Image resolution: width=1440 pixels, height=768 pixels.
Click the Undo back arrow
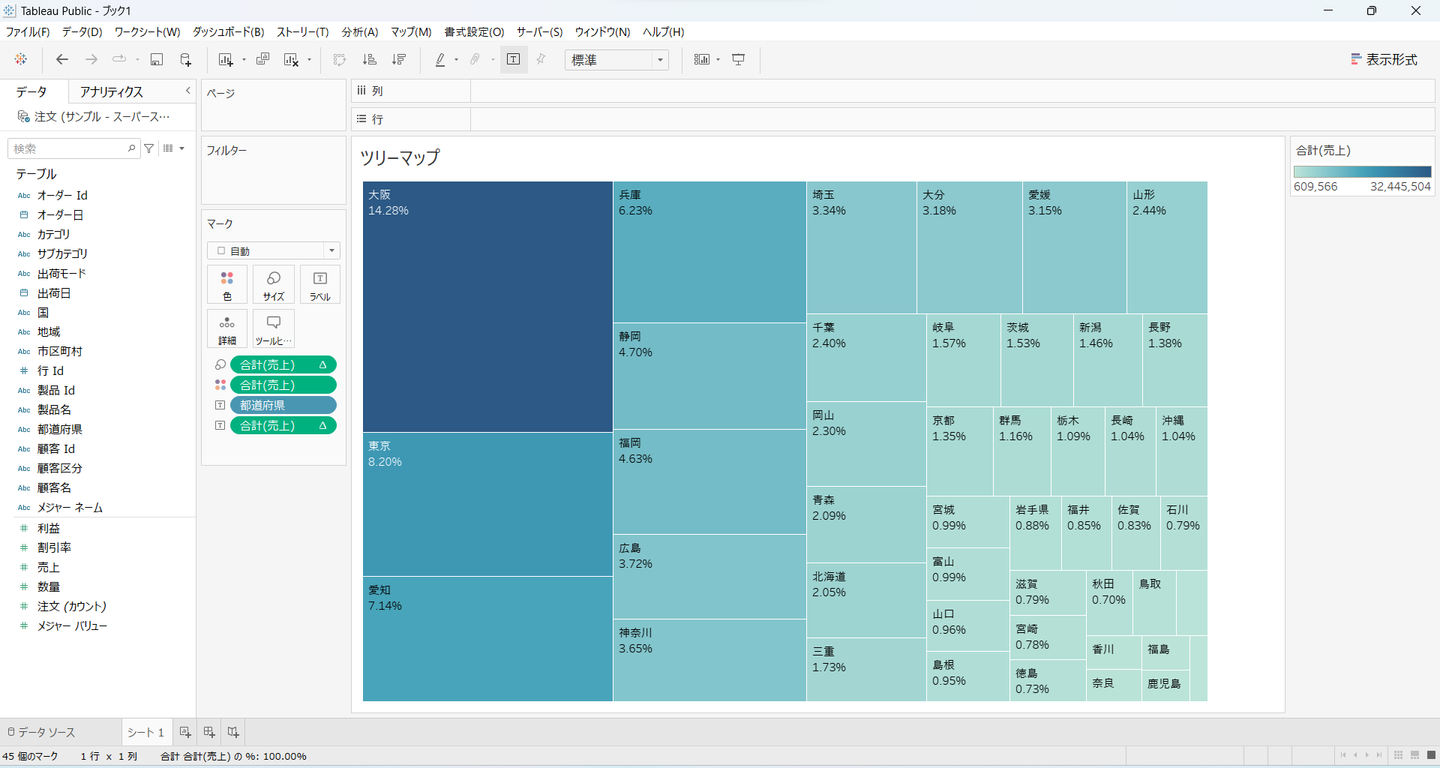62,60
